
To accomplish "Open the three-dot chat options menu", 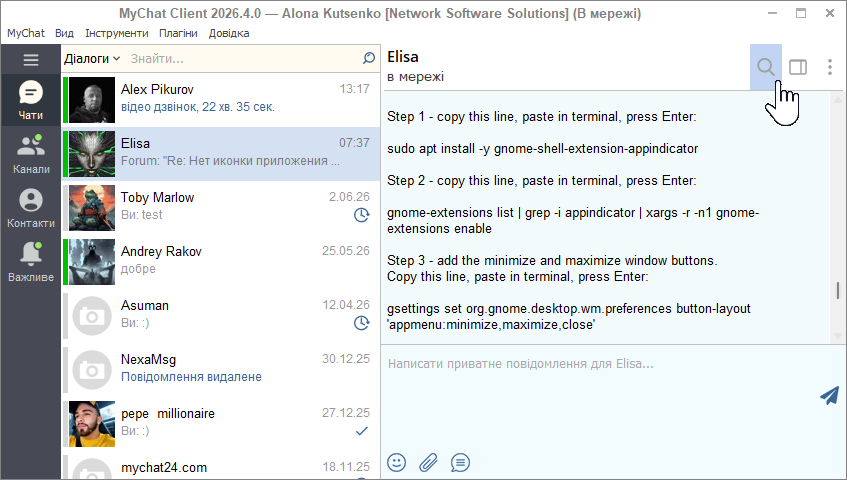I will coord(830,67).
